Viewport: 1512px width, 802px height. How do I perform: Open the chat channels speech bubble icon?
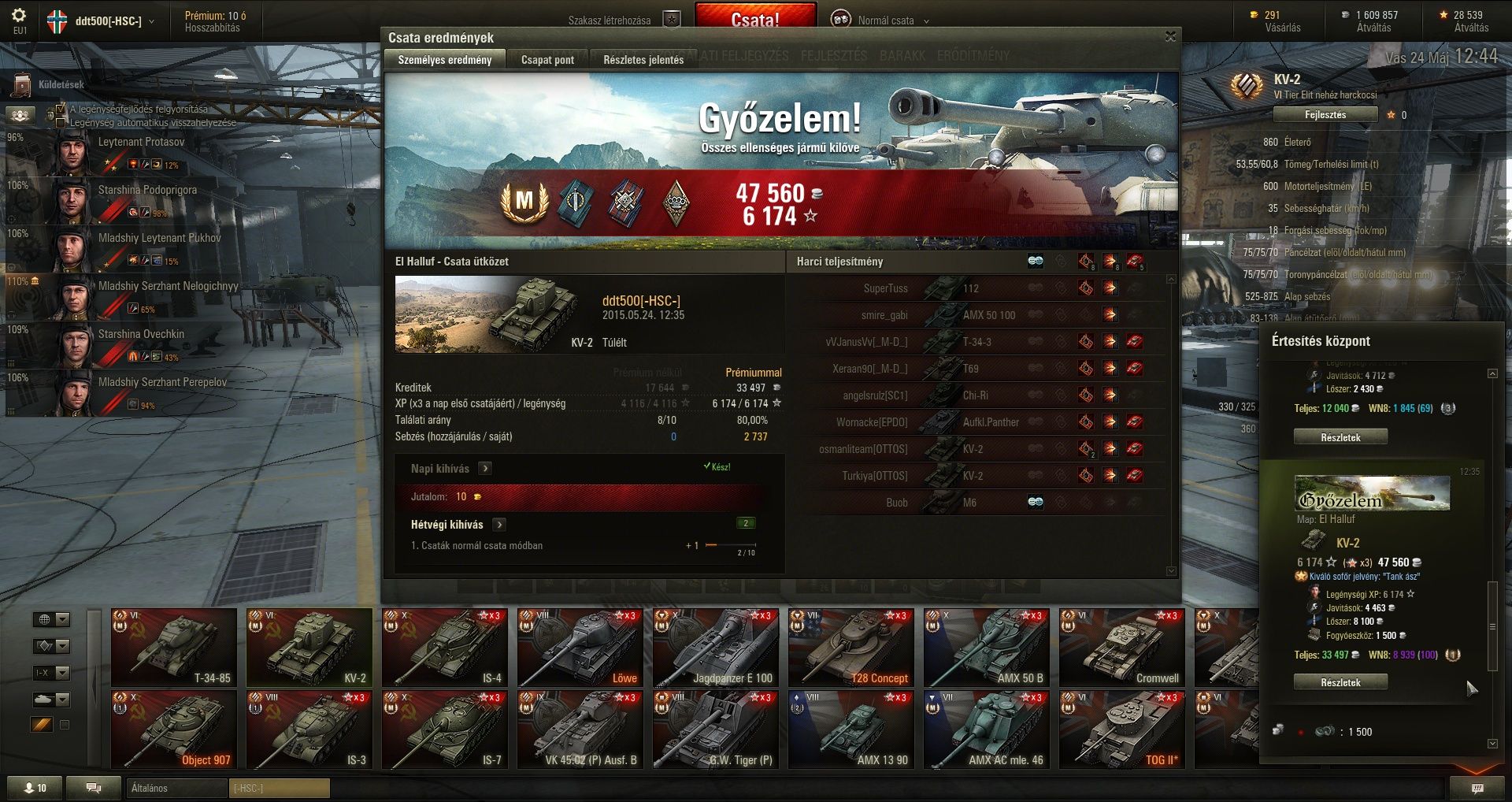pos(93,788)
